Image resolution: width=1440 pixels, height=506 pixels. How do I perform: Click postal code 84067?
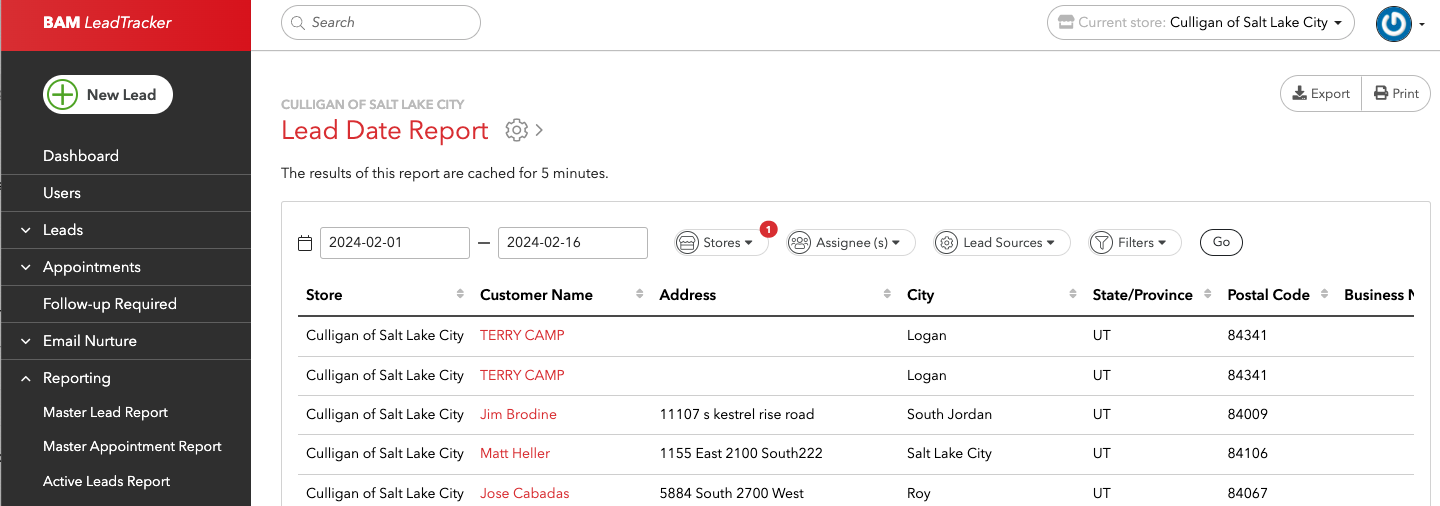[x=1248, y=493]
